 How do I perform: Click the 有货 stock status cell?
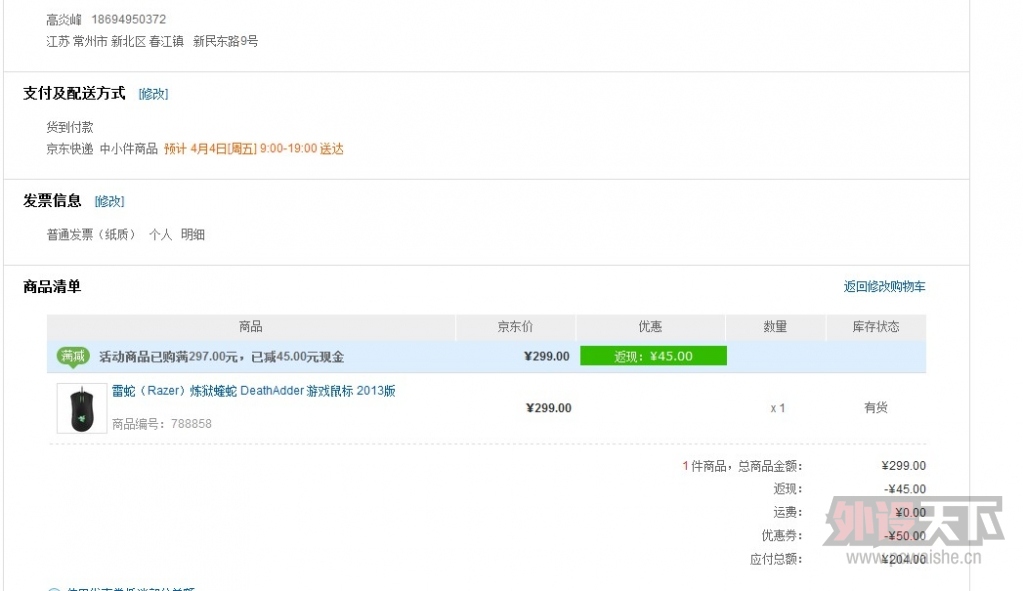tap(876, 408)
